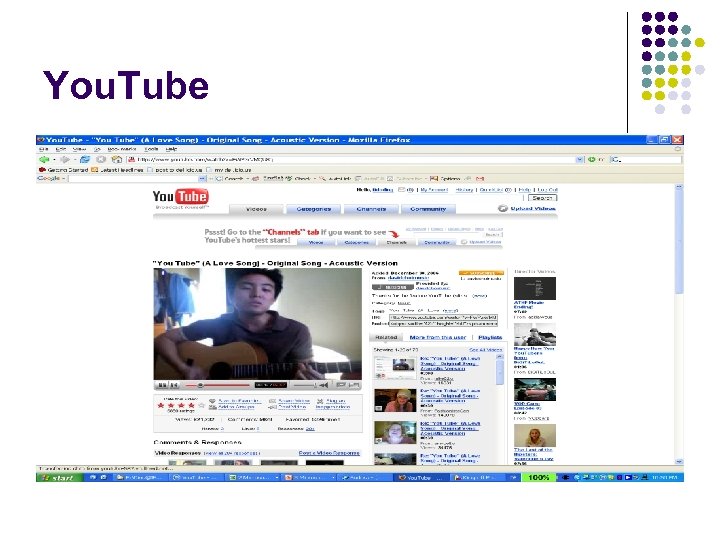This screenshot has height=540, width=720.
Task: Click the Post a Video Response link
Action: point(329,453)
